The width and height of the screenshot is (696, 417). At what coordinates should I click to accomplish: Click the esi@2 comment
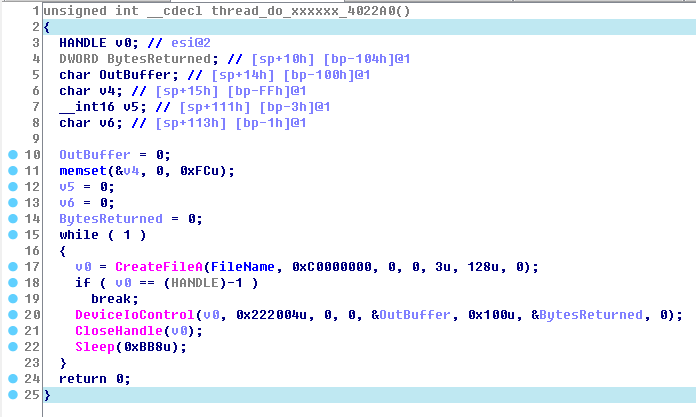click(x=191, y=43)
